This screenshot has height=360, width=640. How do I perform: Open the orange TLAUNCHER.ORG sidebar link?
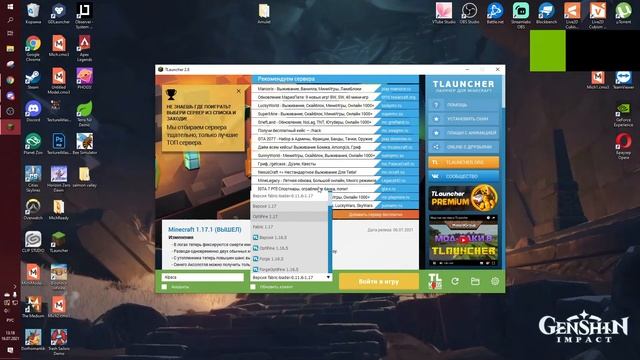(463, 162)
